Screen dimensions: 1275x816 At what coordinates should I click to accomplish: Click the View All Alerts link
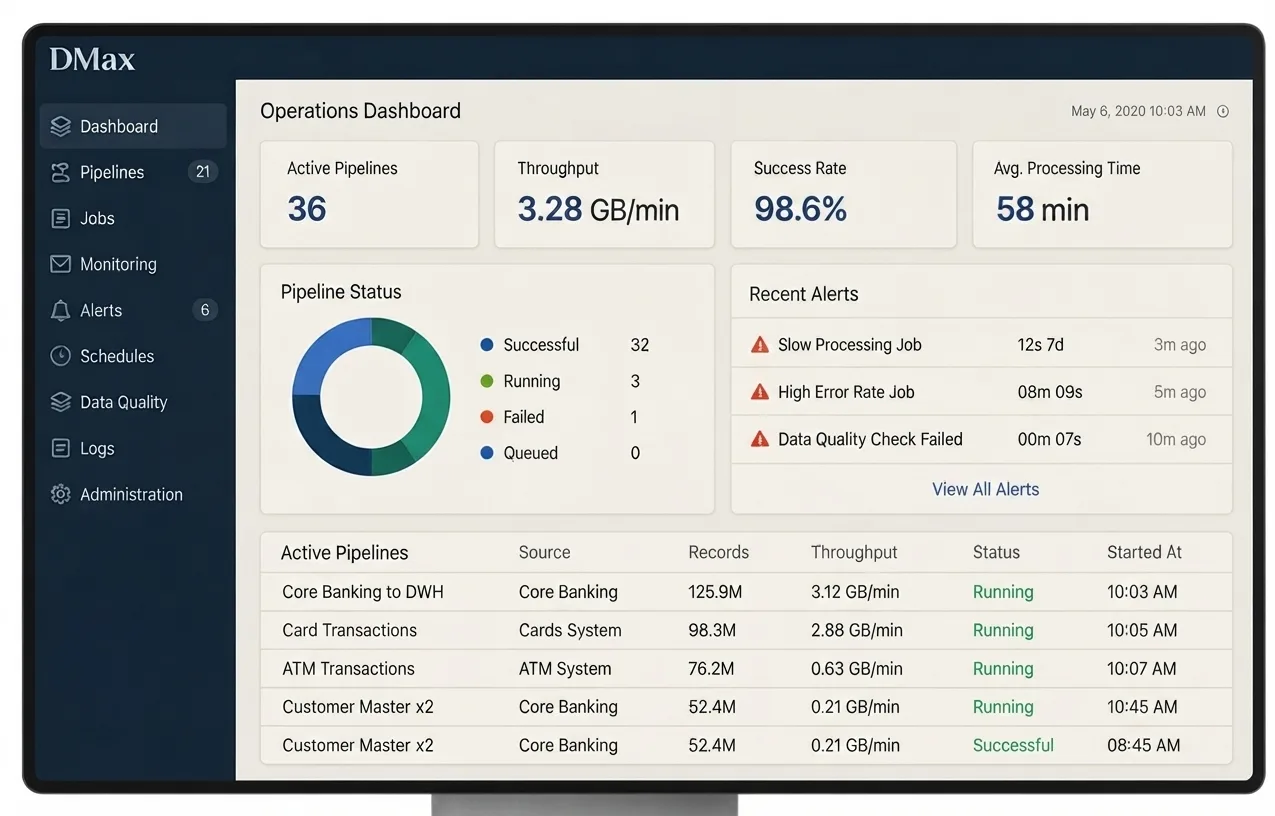[985, 489]
